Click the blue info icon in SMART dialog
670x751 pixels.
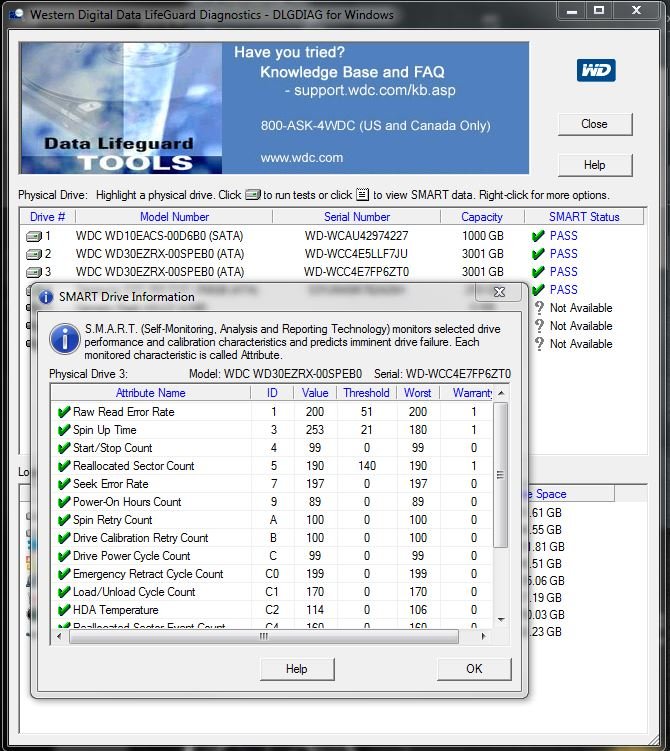[x=65, y=339]
